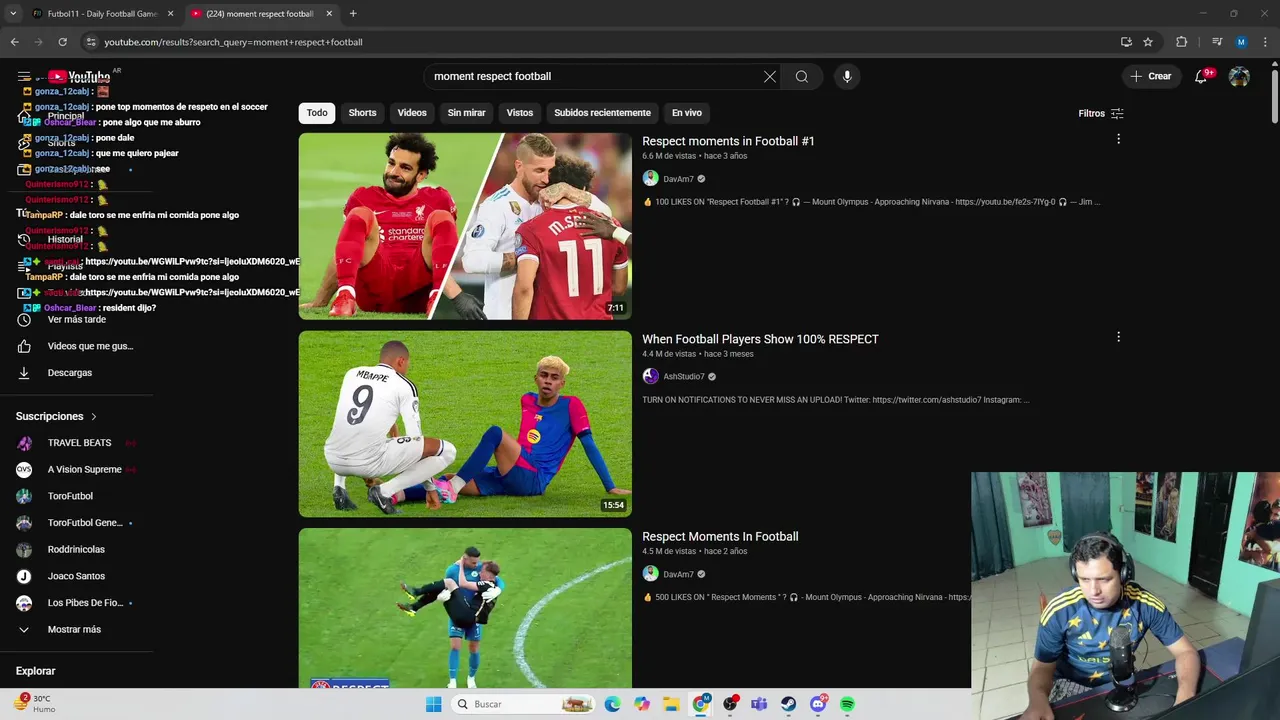The height and width of the screenshot is (720, 1280).
Task: Open File Explorer from the taskbar
Action: 671,704
